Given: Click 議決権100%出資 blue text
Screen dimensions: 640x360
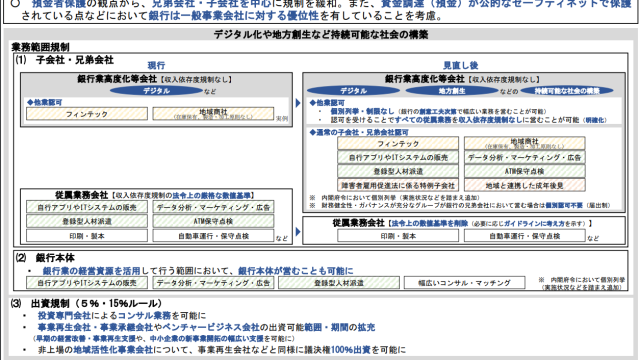Looking at the screenshot, I should coord(339,350).
